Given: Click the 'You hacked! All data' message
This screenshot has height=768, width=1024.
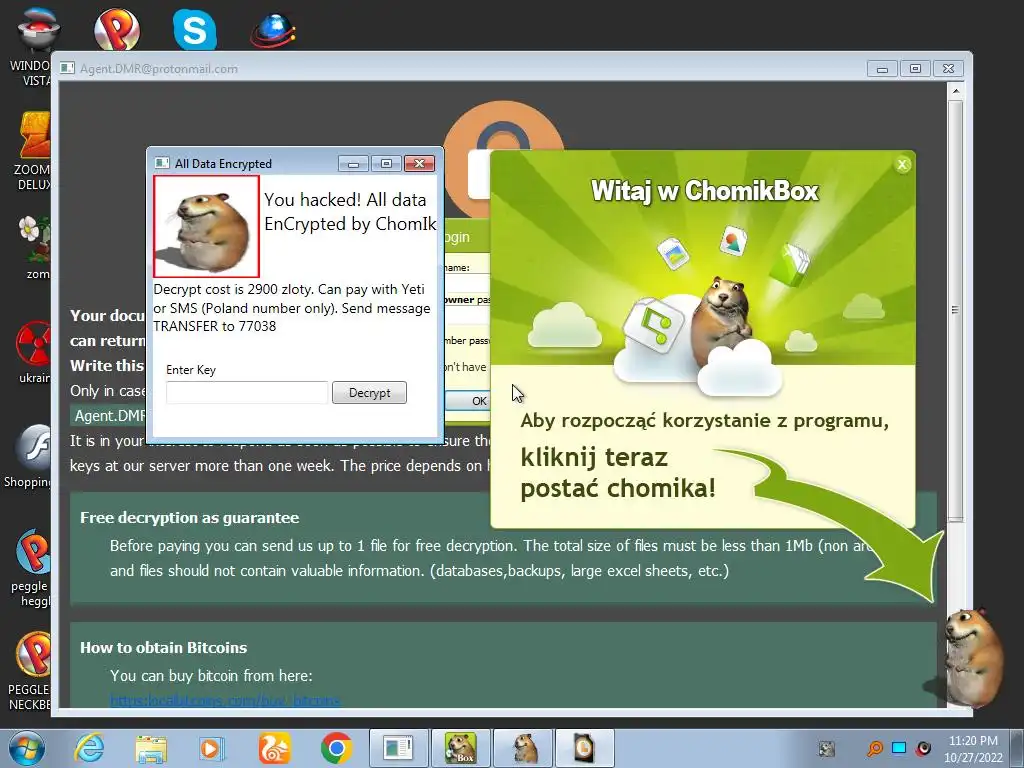Looking at the screenshot, I should (x=345, y=200).
